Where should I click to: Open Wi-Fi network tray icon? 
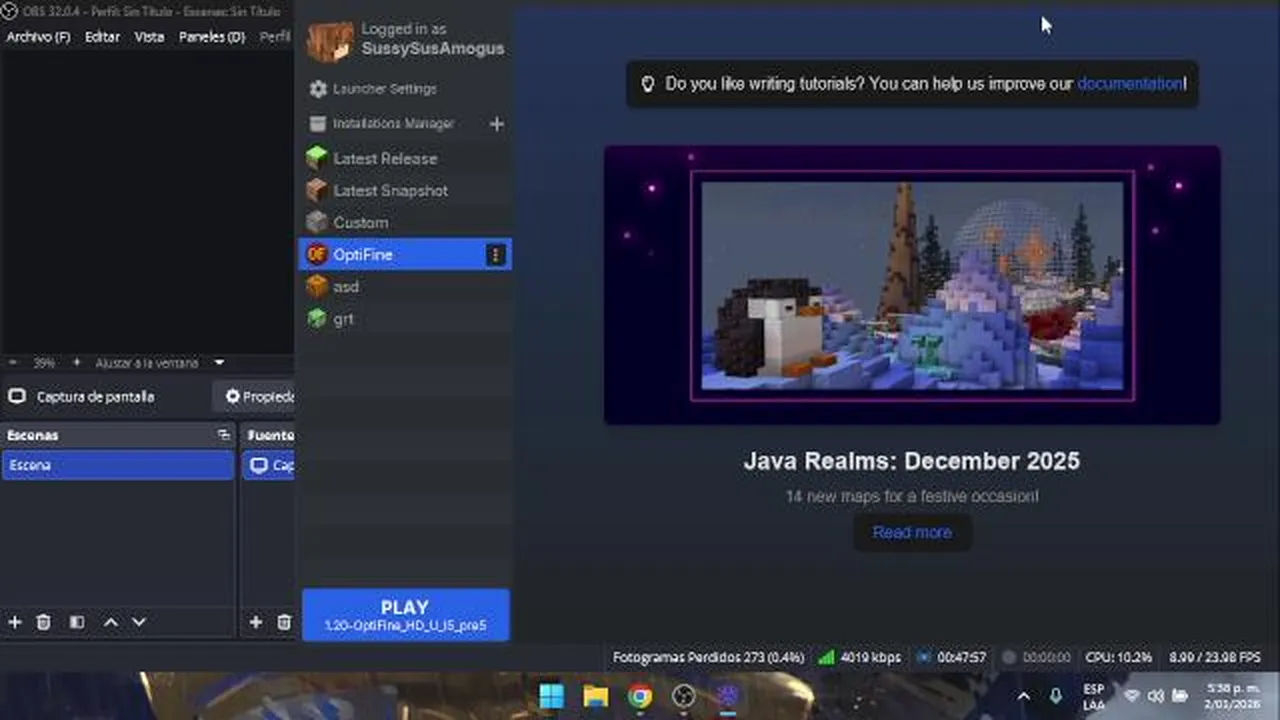[1132, 696]
